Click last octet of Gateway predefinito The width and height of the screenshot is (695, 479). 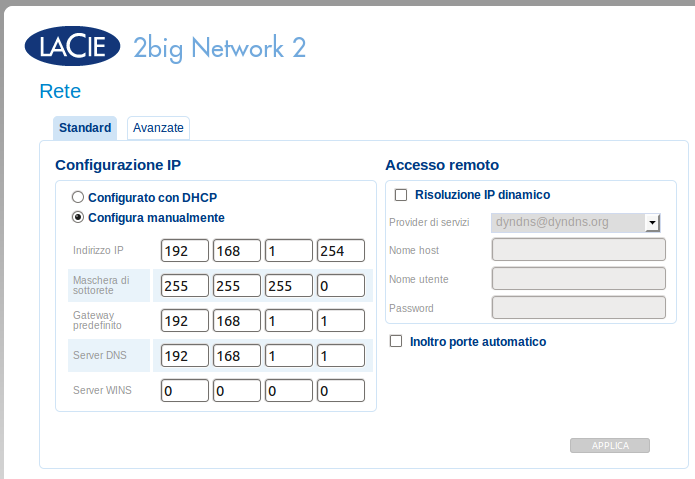point(341,321)
